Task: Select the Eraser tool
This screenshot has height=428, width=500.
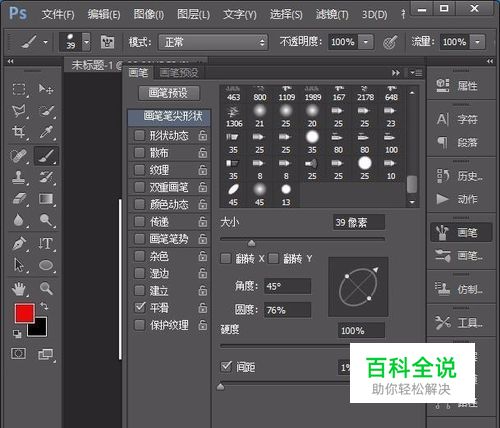Action: [19, 199]
